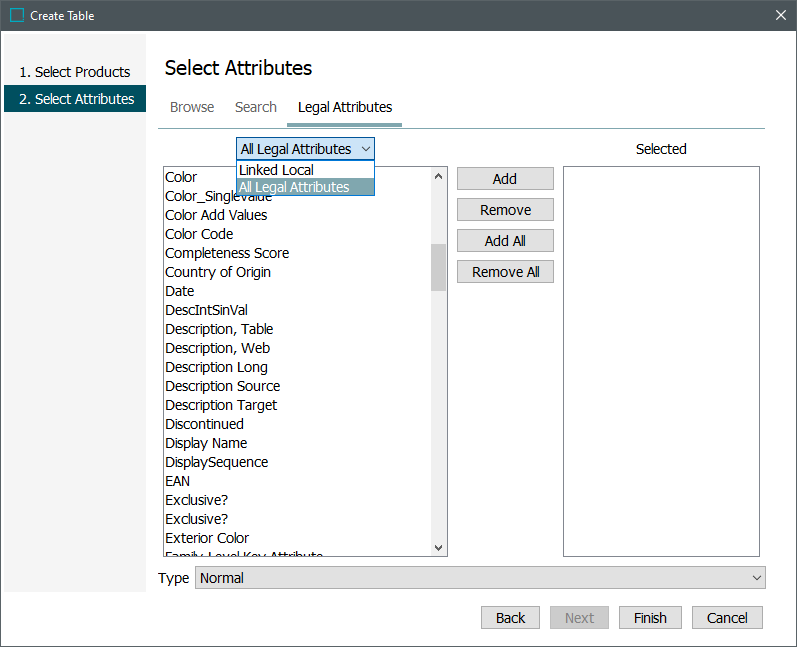Image resolution: width=797 pixels, height=647 pixels.
Task: Close the Create Table dialog
Action: pos(781,15)
